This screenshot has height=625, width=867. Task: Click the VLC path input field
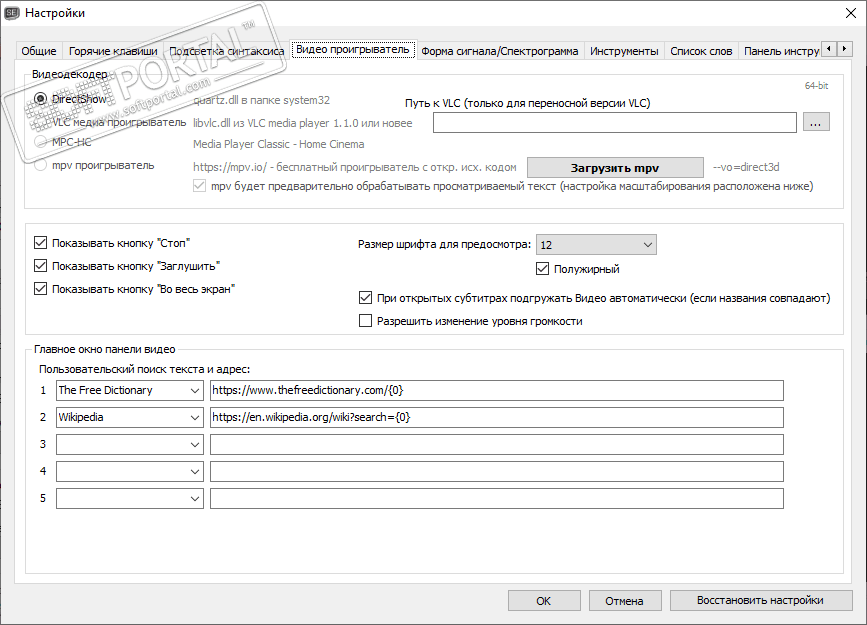click(x=615, y=122)
